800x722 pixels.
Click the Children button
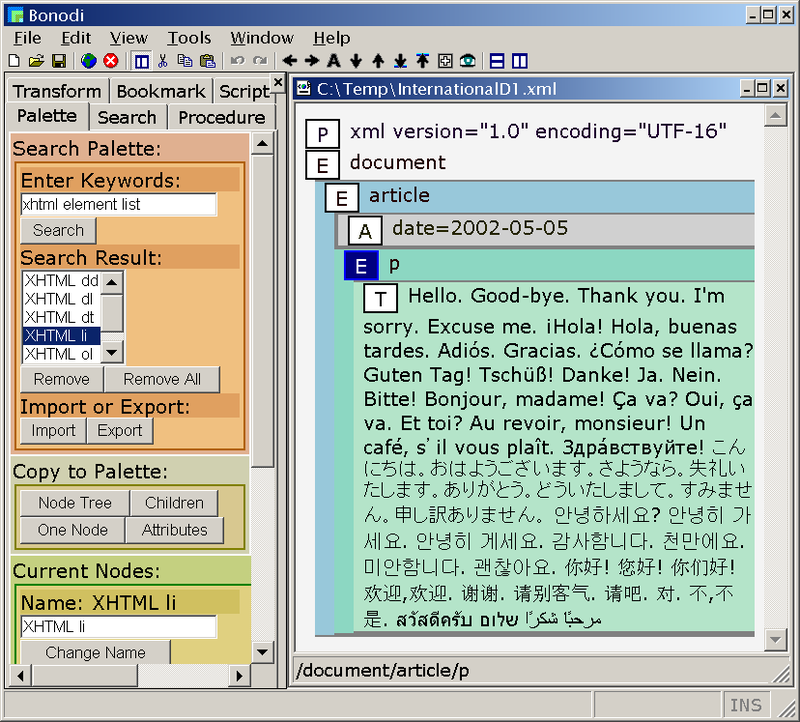pyautogui.click(x=174, y=503)
